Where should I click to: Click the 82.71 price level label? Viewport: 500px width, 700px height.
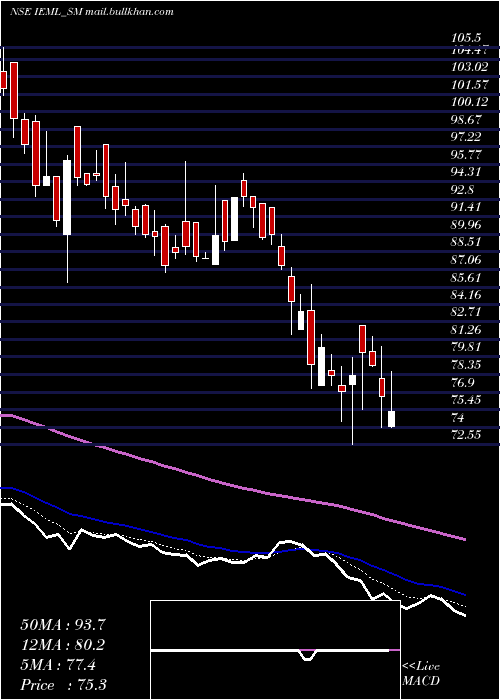coord(466,312)
